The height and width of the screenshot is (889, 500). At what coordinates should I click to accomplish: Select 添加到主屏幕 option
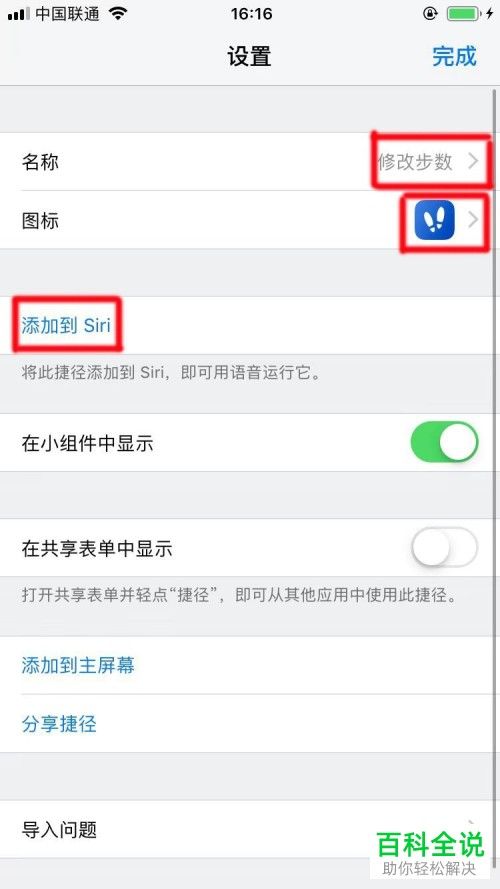coord(78,665)
